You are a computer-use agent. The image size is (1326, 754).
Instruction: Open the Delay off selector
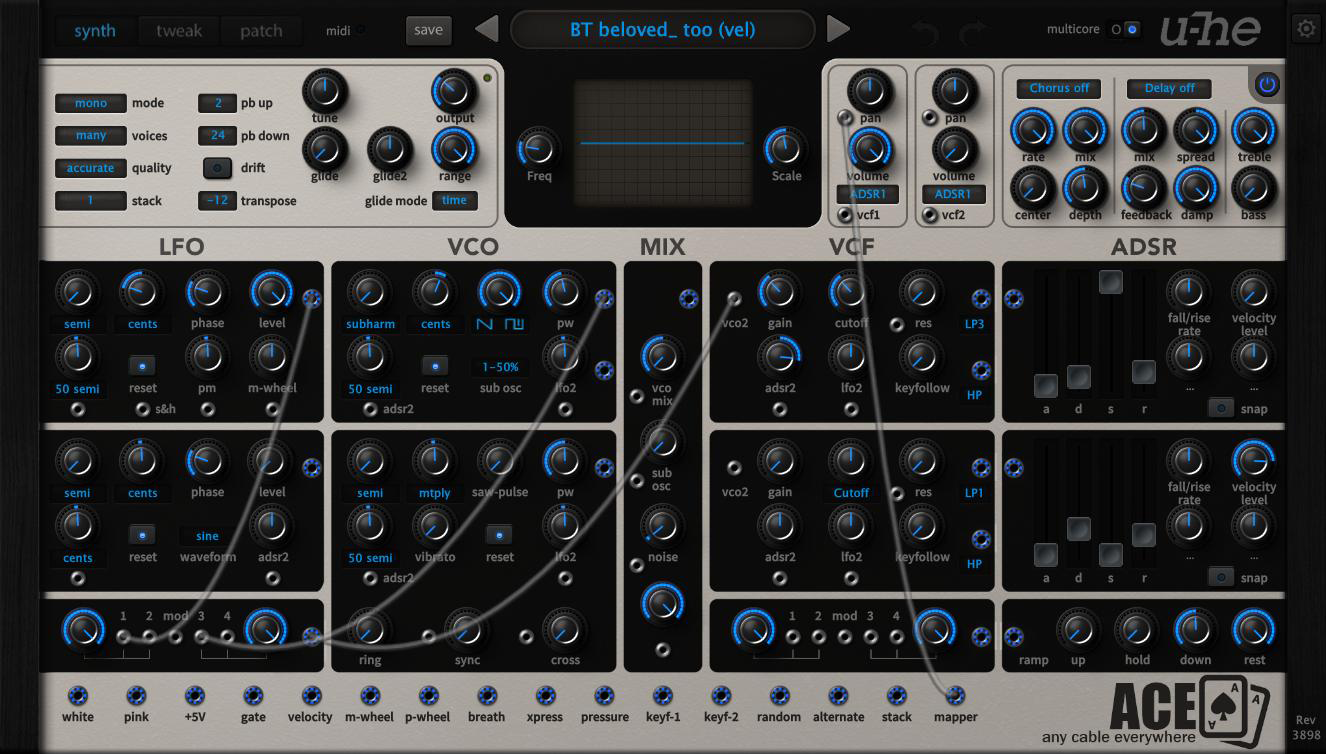pyautogui.click(x=1170, y=88)
